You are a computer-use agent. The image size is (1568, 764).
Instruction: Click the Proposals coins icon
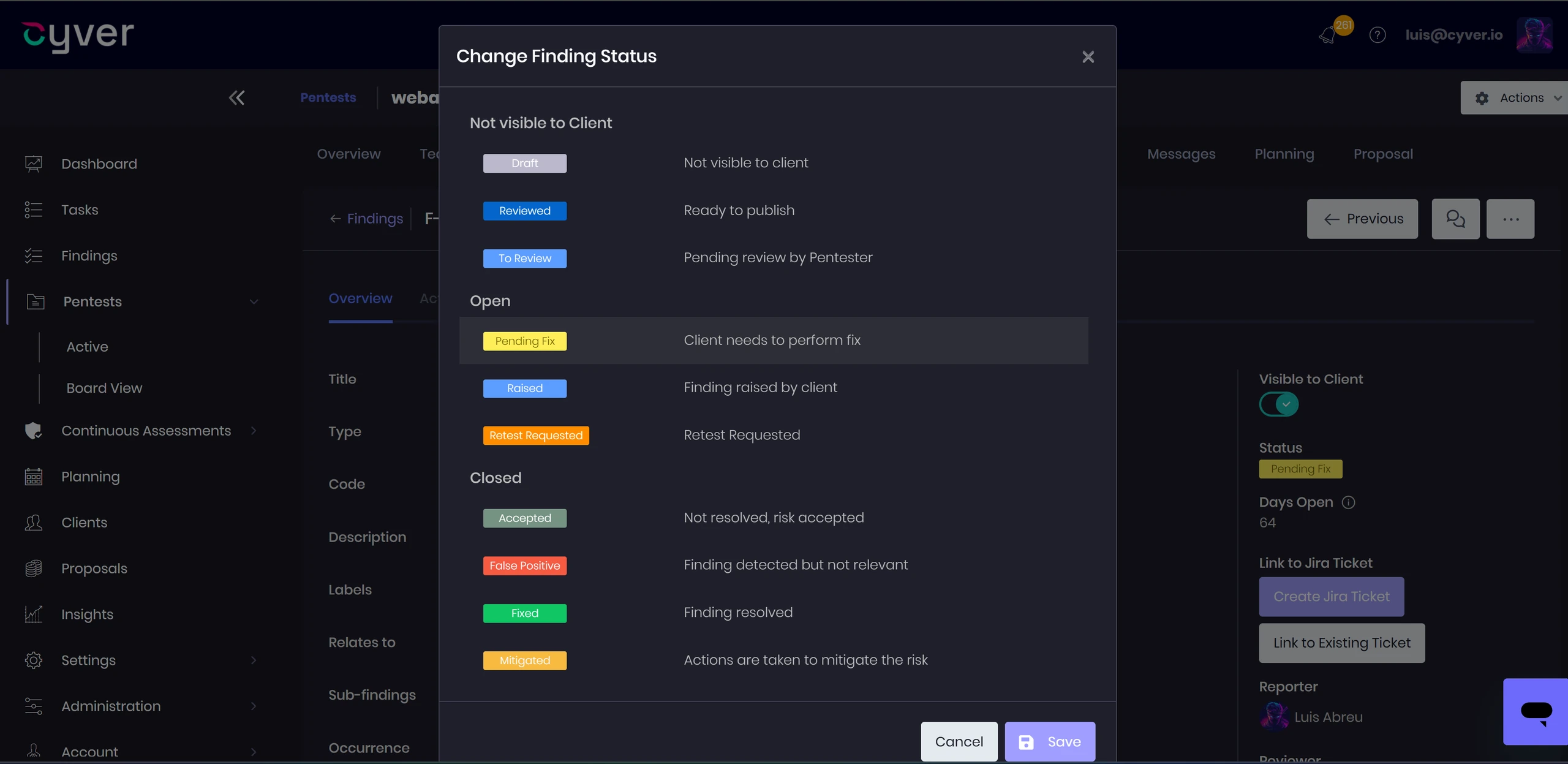click(x=34, y=569)
